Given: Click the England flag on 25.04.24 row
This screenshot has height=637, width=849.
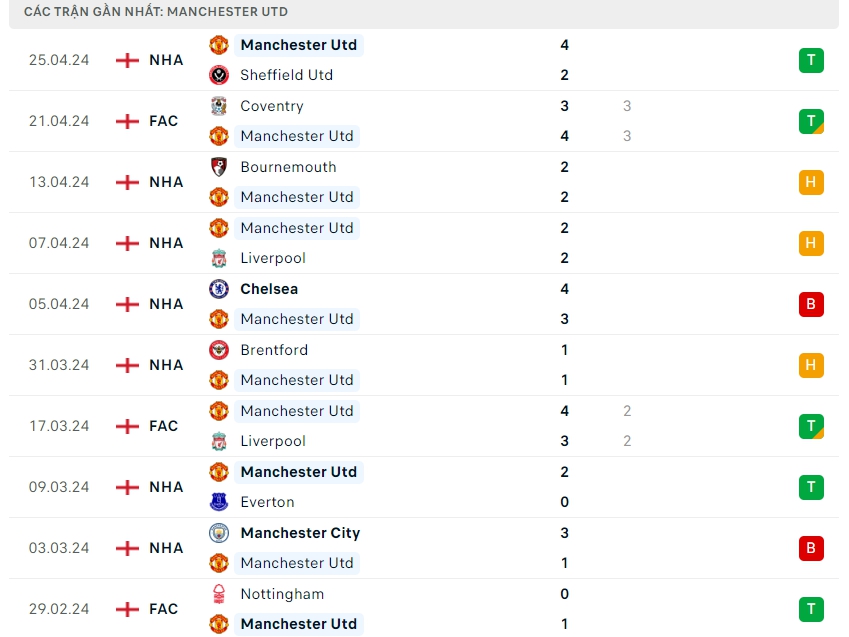Looking at the screenshot, I should tap(127, 60).
